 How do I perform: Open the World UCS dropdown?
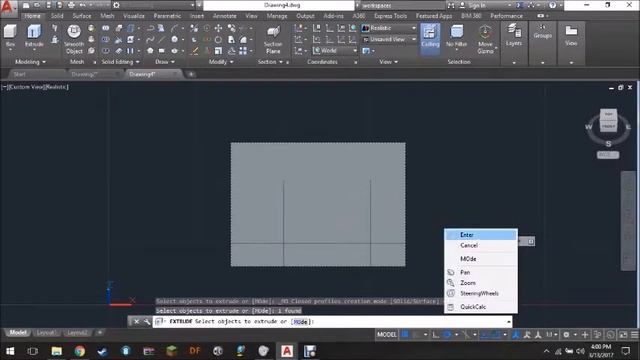pyautogui.click(x=335, y=51)
